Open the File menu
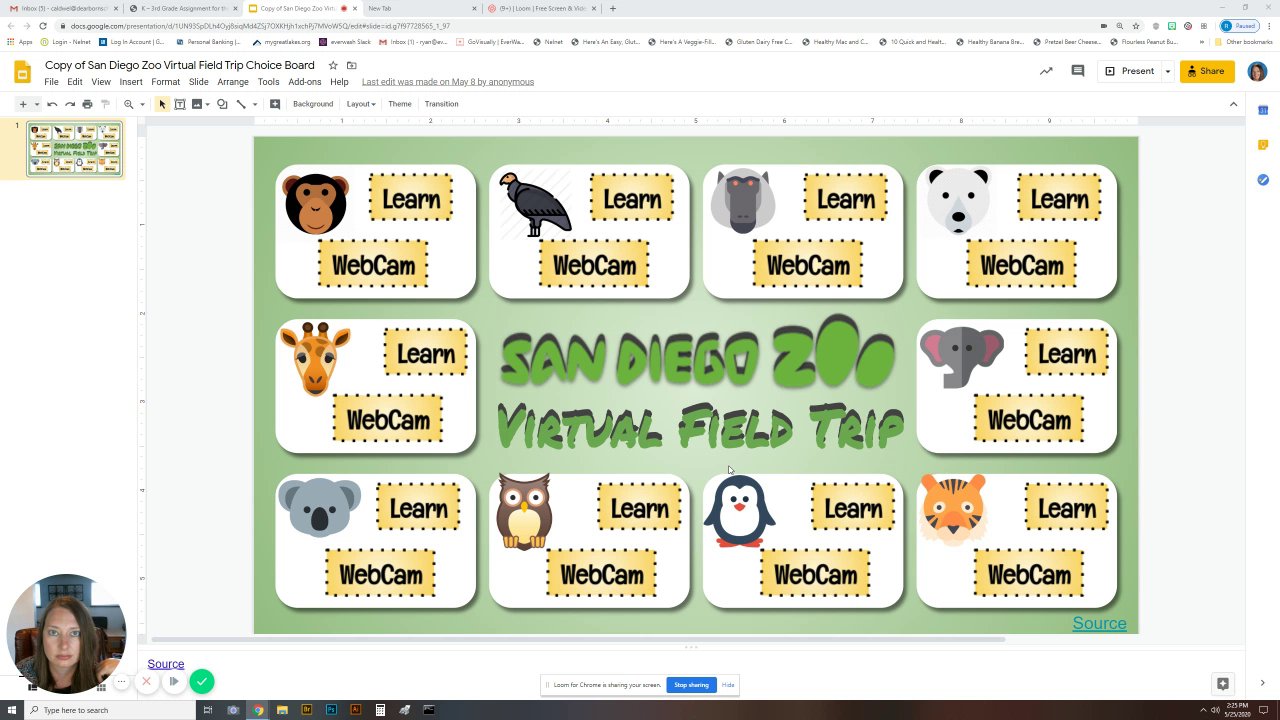1280x720 pixels. 51,82
